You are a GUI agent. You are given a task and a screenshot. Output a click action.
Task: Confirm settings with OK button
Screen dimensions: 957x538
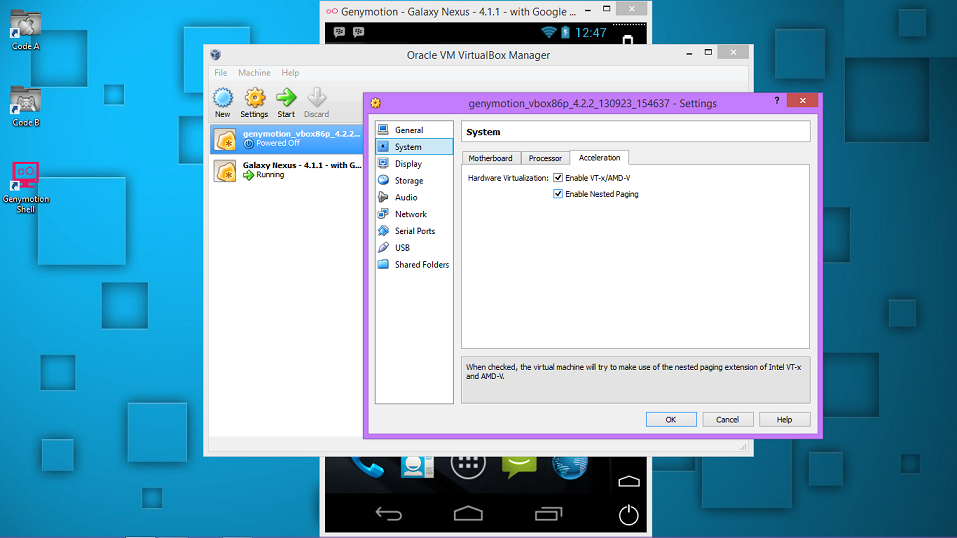(x=671, y=420)
